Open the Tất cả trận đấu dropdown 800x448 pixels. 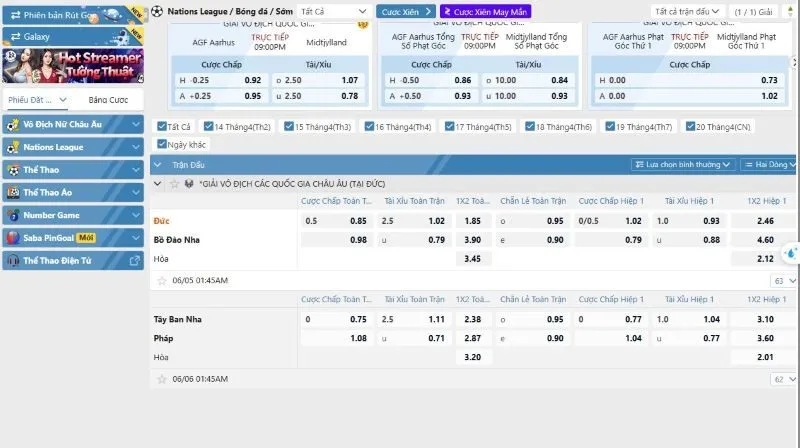pyautogui.click(x=688, y=11)
